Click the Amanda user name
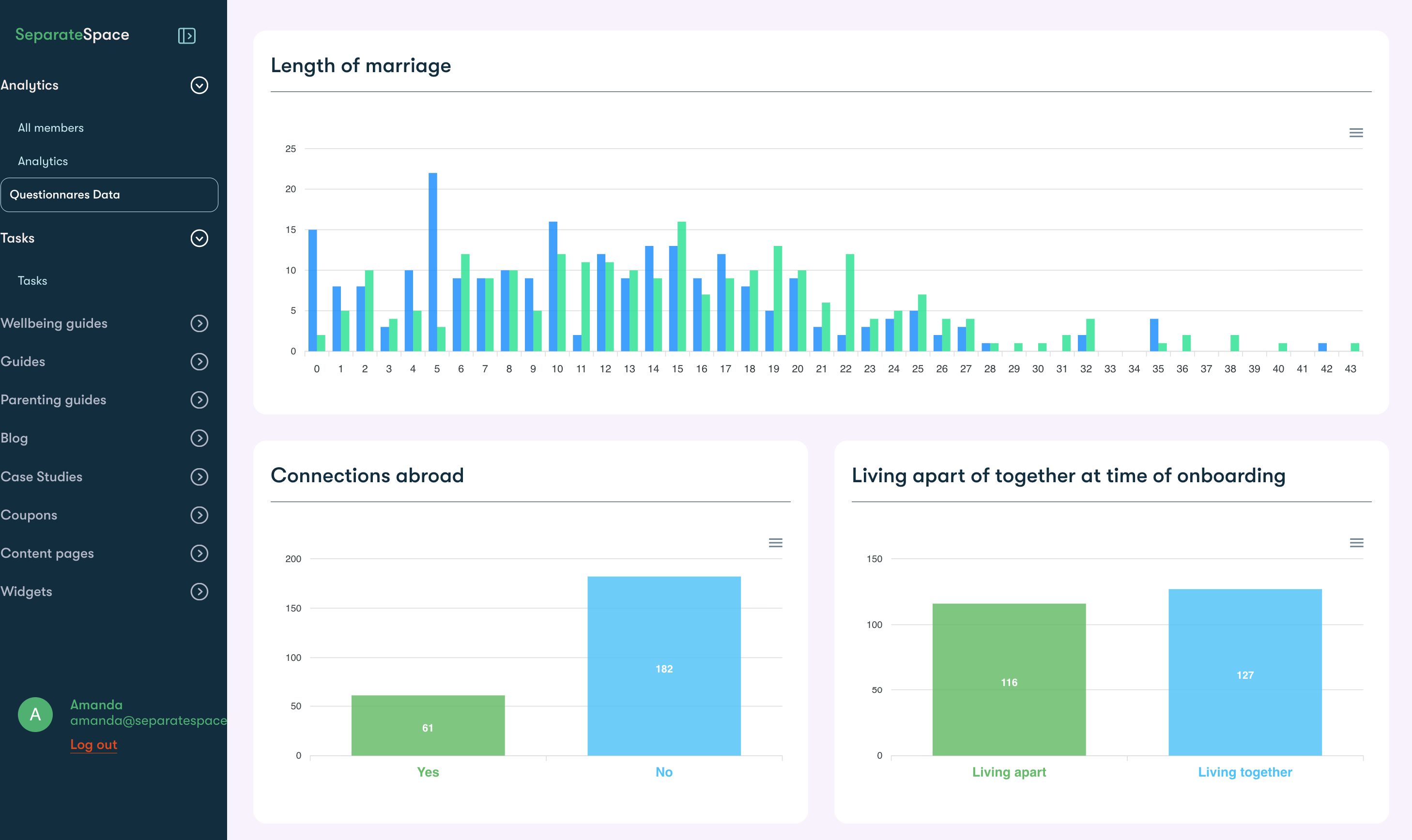This screenshot has height=840, width=1412. 96,705
